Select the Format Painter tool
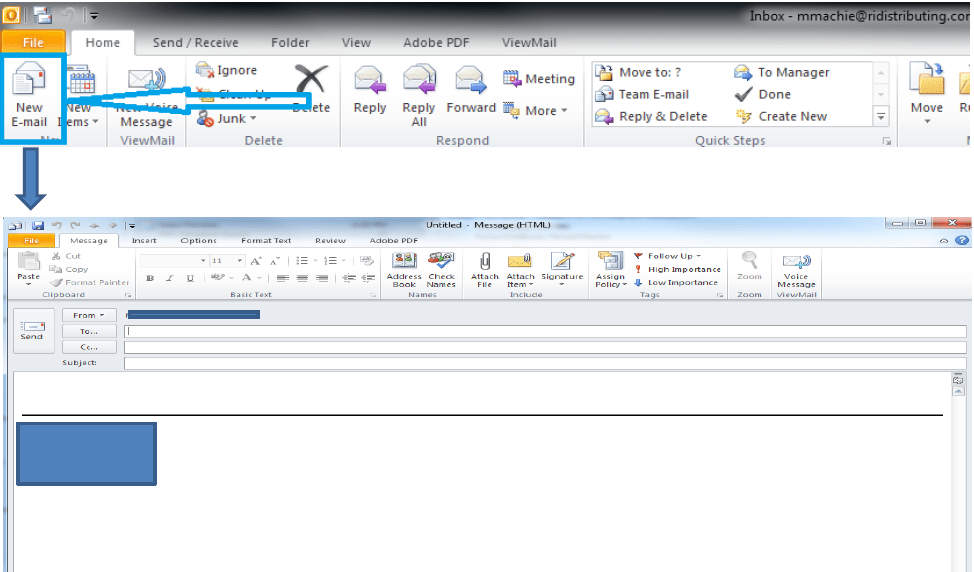 coord(89,282)
